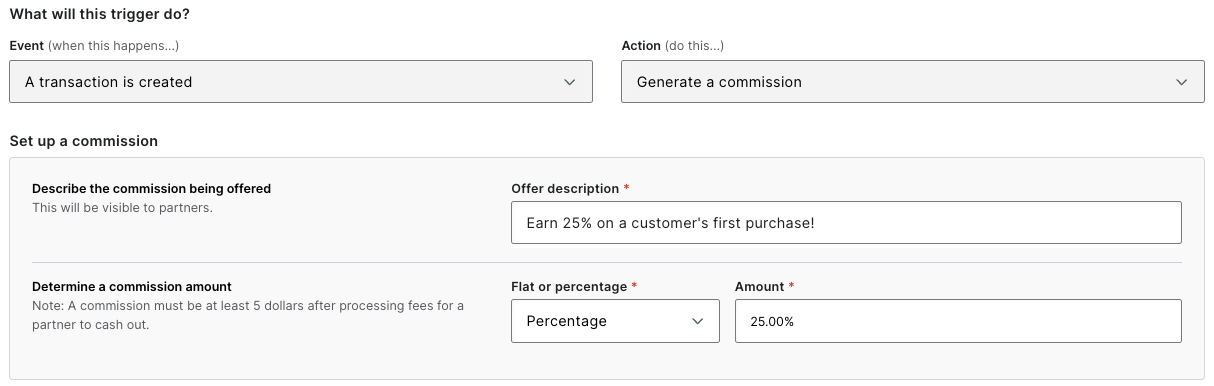Click the note about five dollar minimum commission

[248, 315]
